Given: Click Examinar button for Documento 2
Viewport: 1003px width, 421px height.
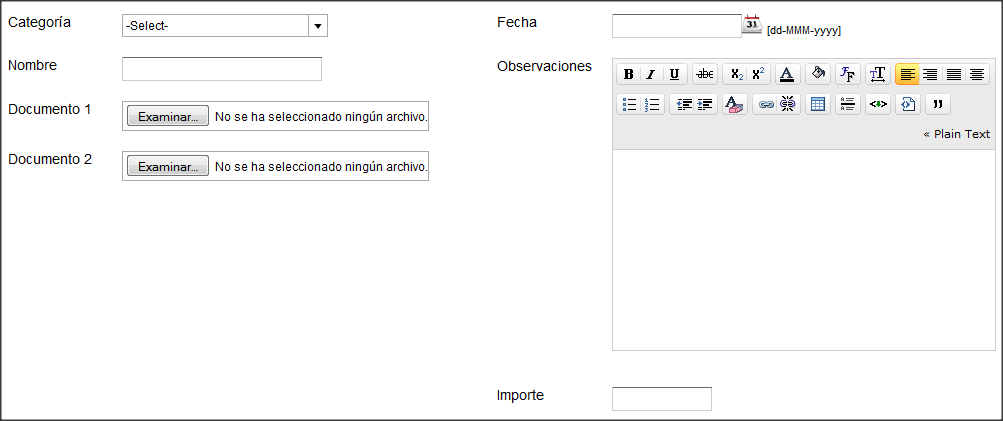Looking at the screenshot, I should 168,166.
